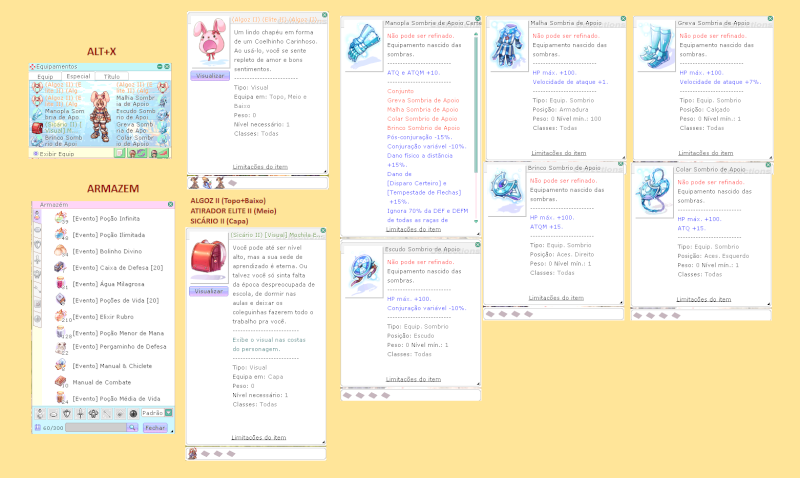This screenshot has width=800, height=478.
Task: Click the Greva Sombria boots item image
Action: point(656,46)
